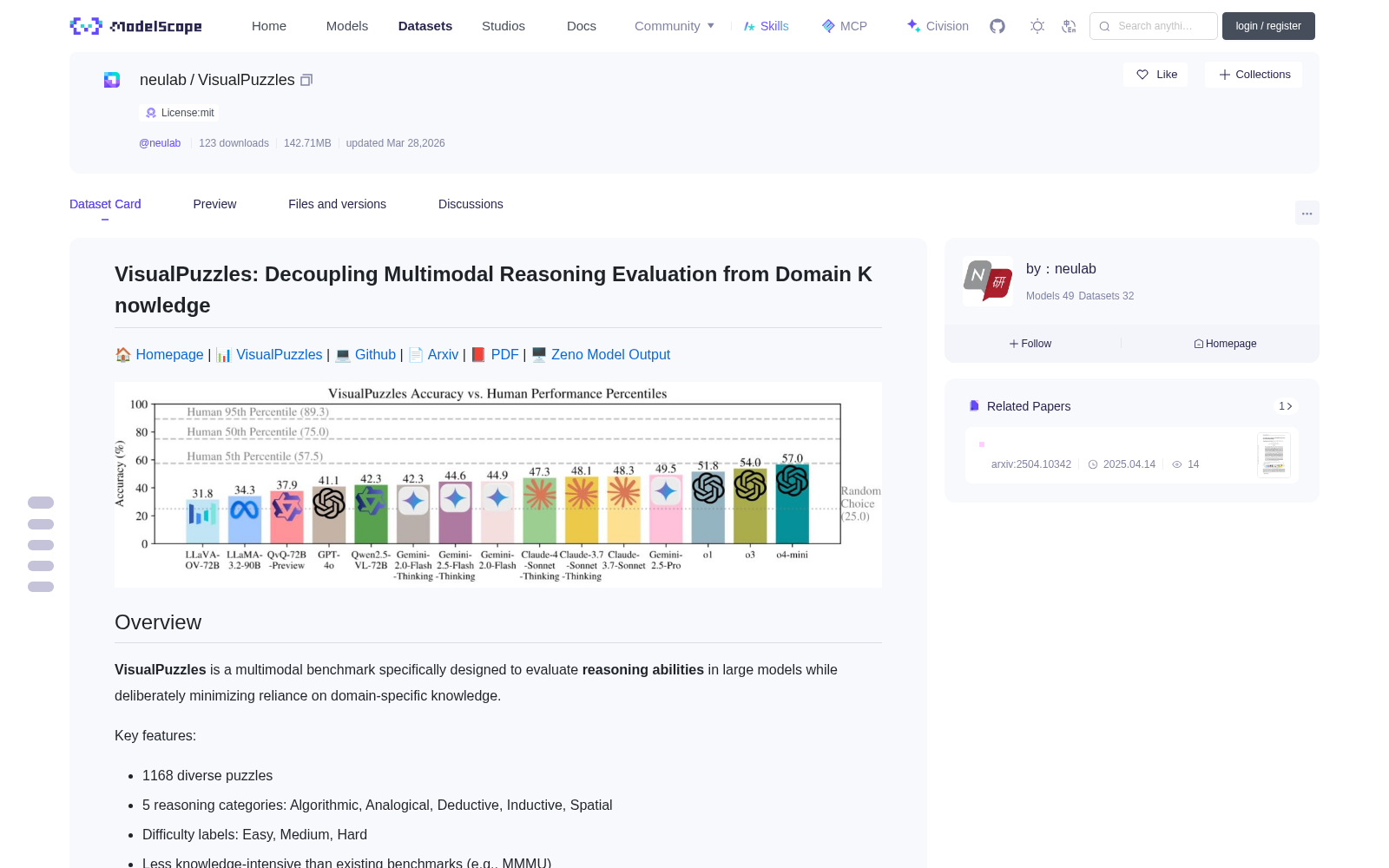Switch language with the translate icon
Screen dimensions: 1389x868
pos(1069,26)
